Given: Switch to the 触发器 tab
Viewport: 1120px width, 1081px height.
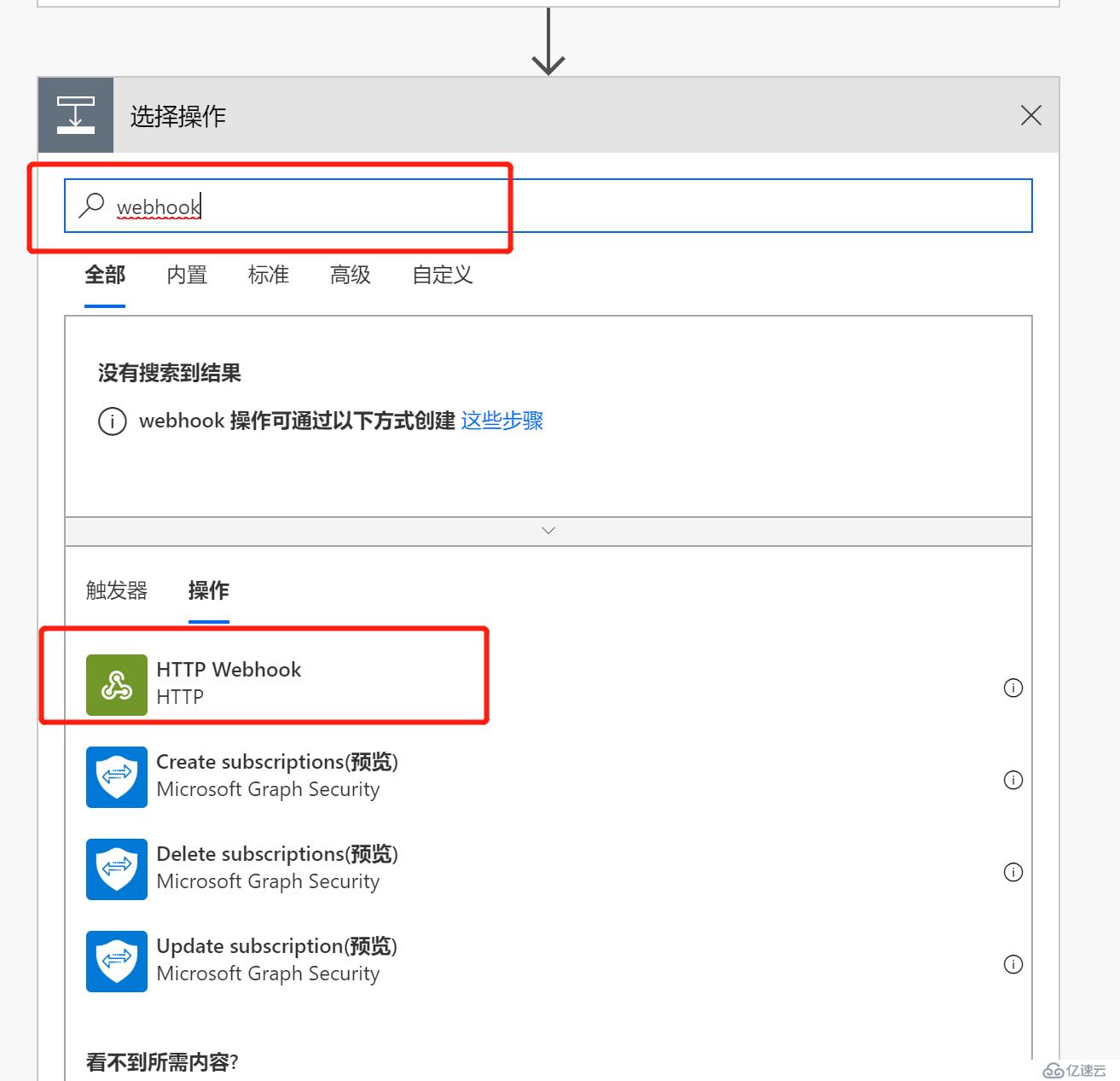Looking at the screenshot, I should pos(117,590).
